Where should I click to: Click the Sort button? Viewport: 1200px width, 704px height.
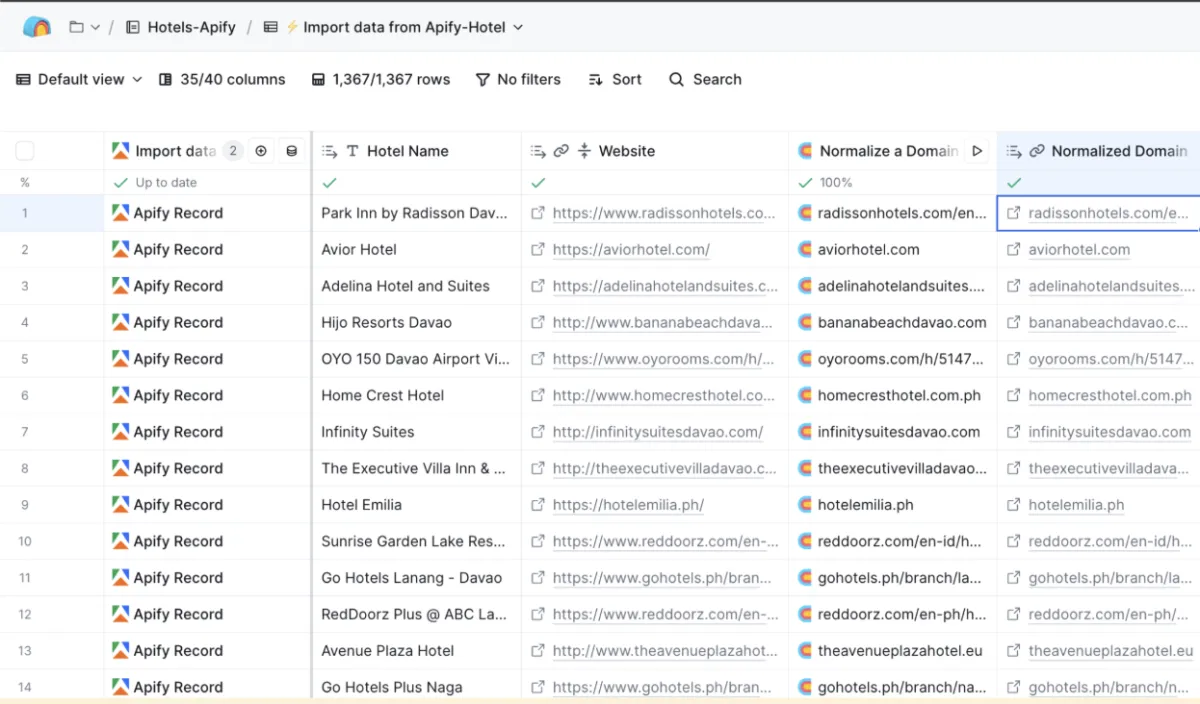(x=615, y=79)
